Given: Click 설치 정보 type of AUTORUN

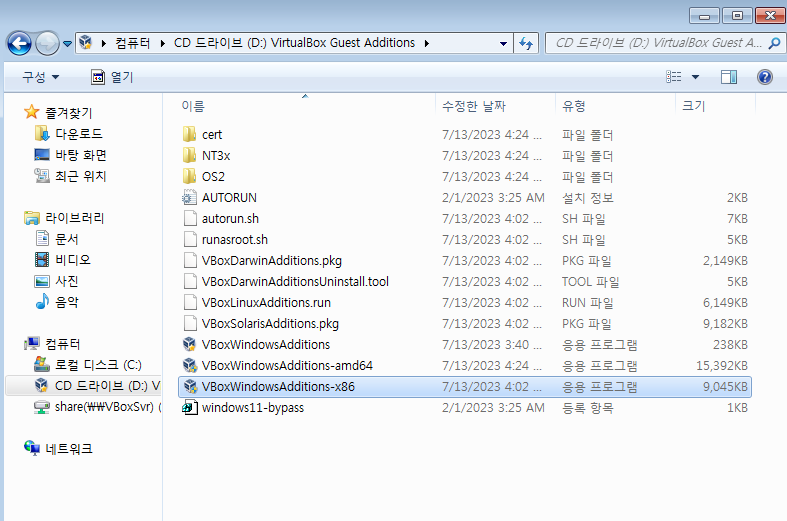Looking at the screenshot, I should [x=588, y=198].
